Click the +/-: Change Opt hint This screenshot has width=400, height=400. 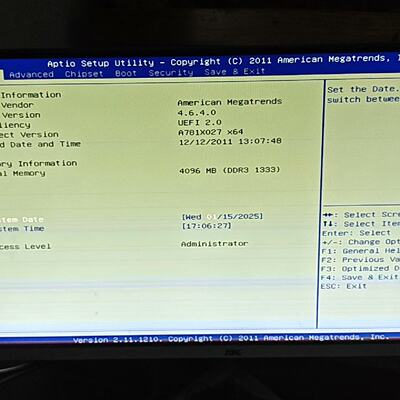[361, 242]
